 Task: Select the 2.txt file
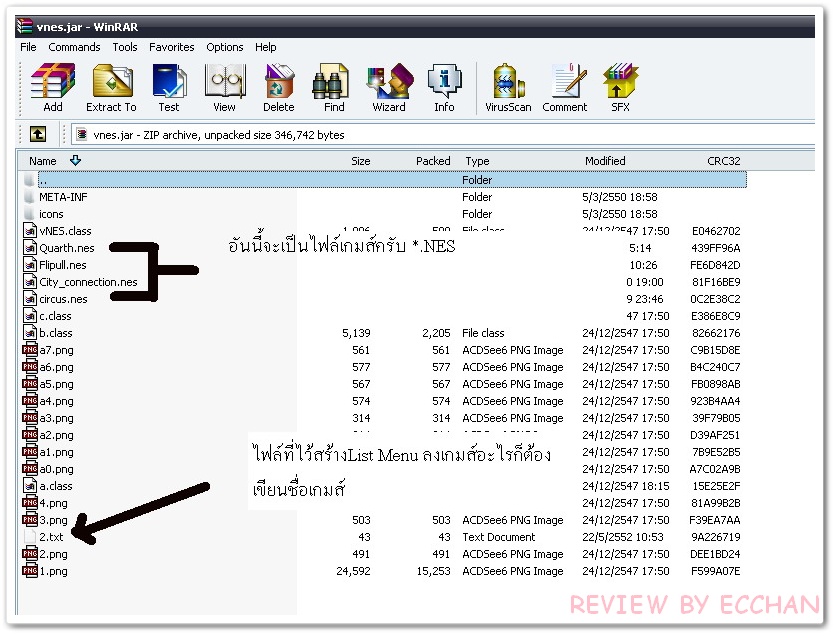point(51,537)
